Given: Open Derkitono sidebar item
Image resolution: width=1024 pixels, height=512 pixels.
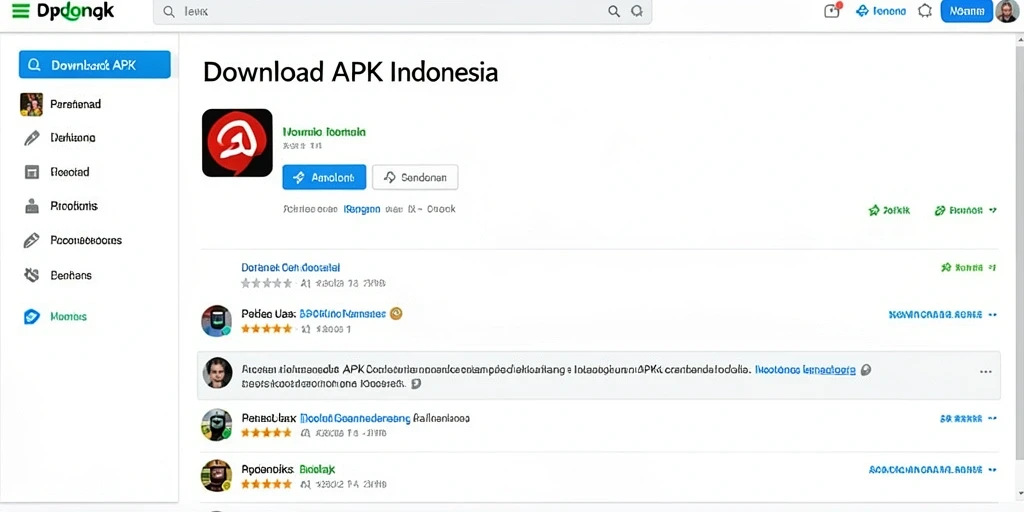Looking at the screenshot, I should pos(72,138).
